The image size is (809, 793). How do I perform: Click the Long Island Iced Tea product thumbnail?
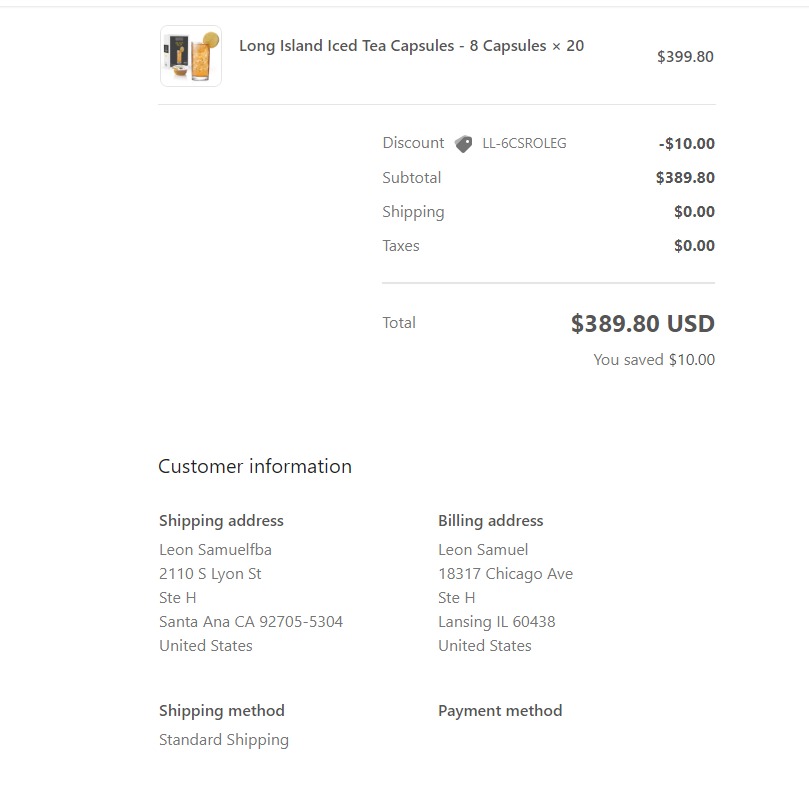pyautogui.click(x=191, y=56)
